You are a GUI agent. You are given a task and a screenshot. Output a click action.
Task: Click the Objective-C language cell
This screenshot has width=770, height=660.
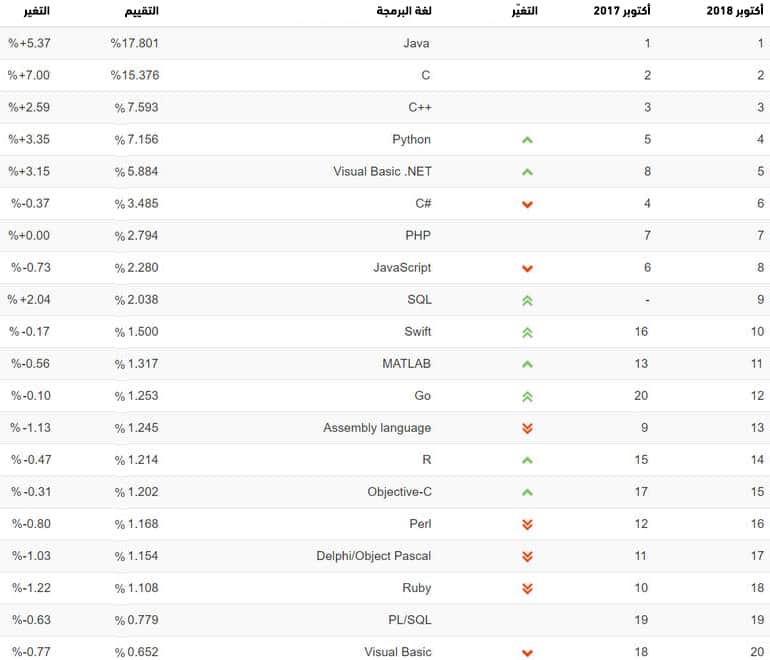399,492
